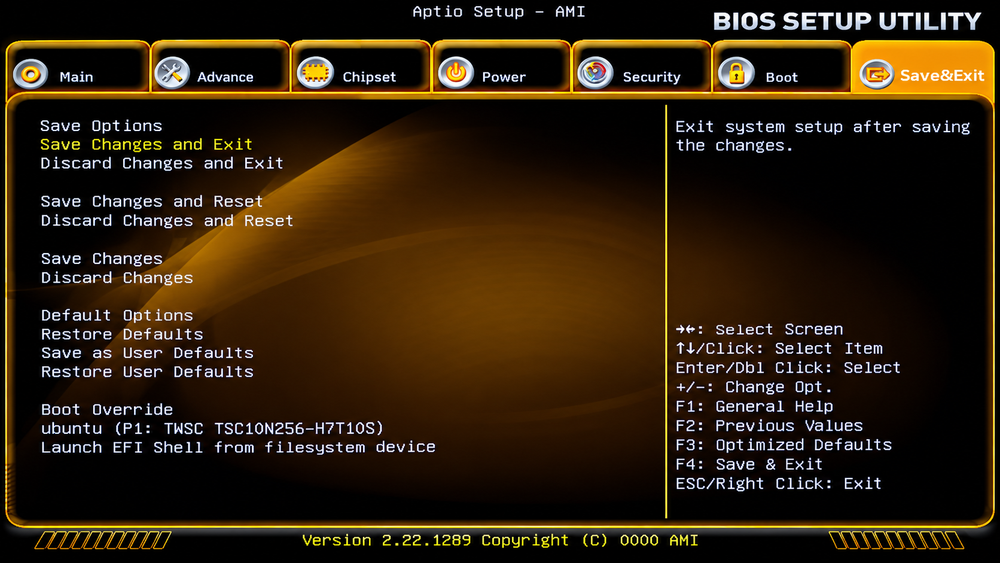The height and width of the screenshot is (563, 1000).
Task: Click the Main tab's disc icon
Action: click(30, 74)
